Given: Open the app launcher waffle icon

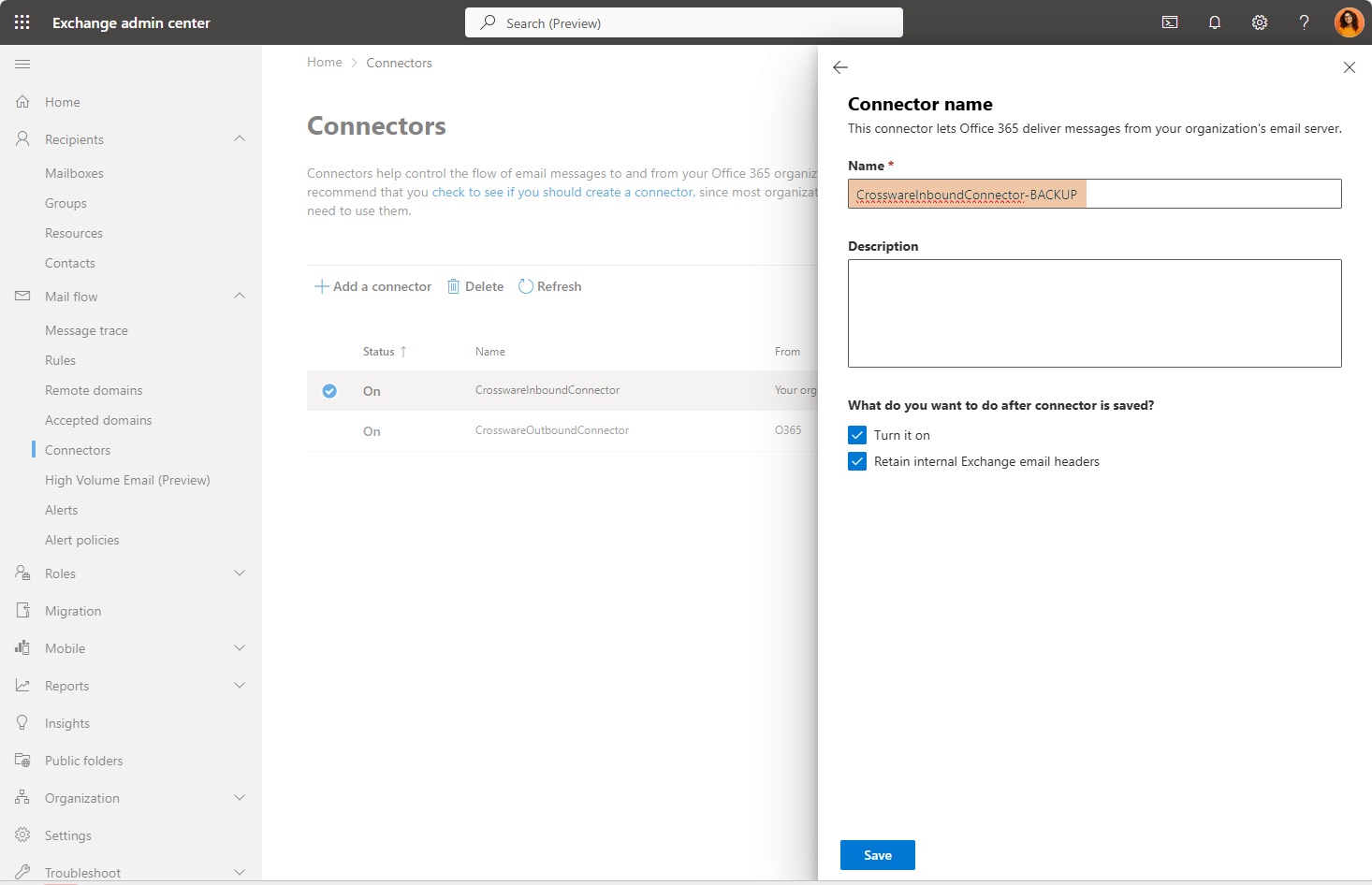Looking at the screenshot, I should (22, 22).
